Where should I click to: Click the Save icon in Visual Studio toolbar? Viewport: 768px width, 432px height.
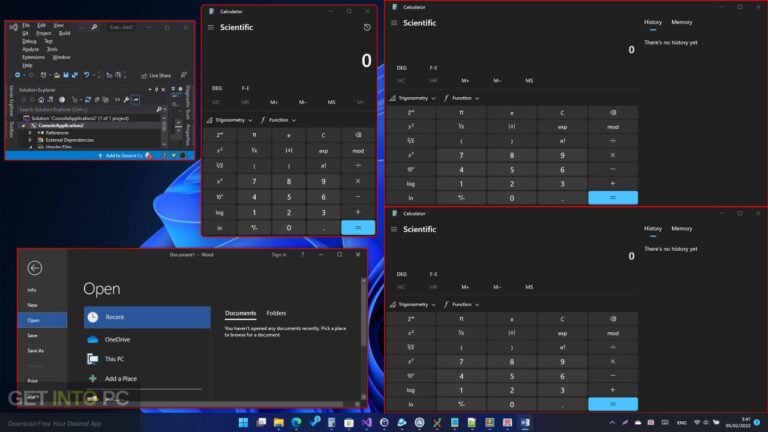click(x=65, y=75)
